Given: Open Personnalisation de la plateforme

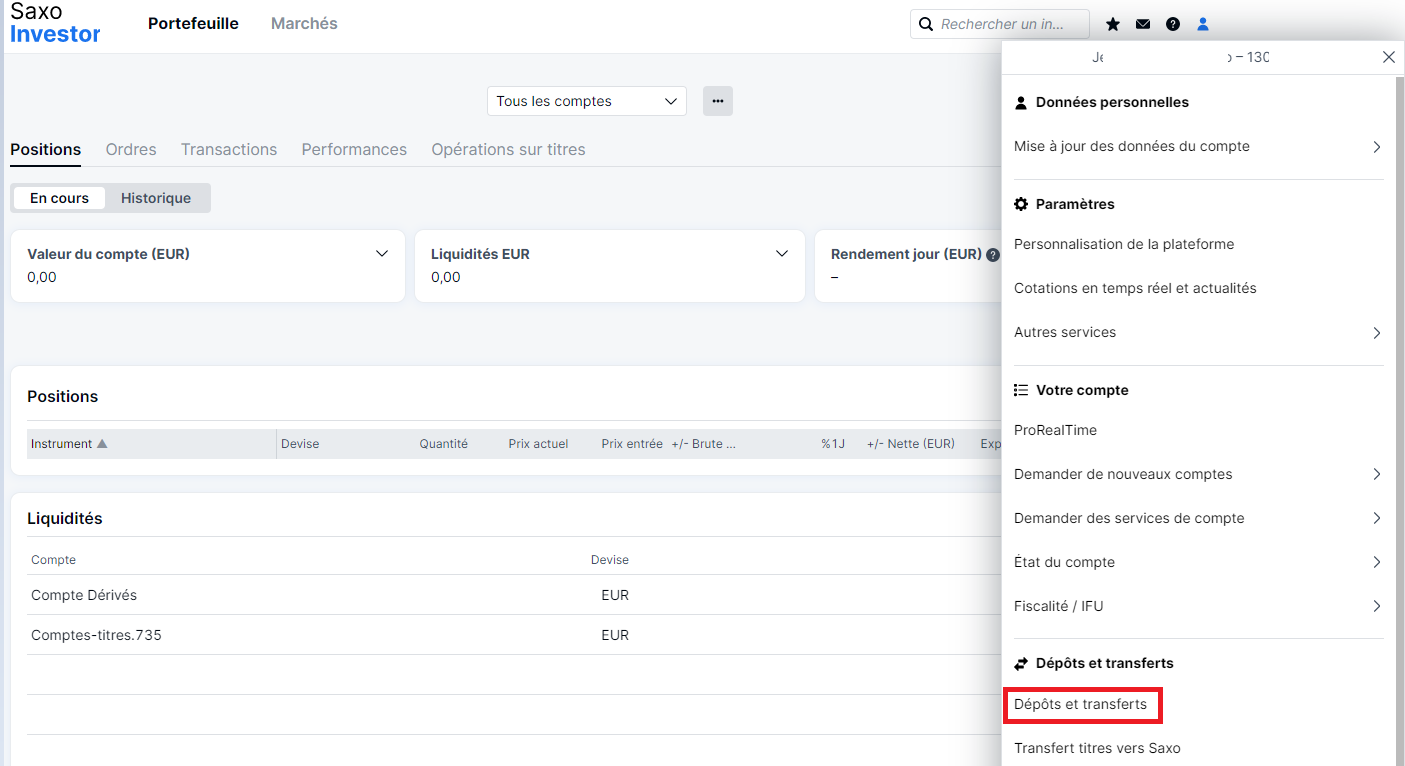Looking at the screenshot, I should pos(1124,244).
